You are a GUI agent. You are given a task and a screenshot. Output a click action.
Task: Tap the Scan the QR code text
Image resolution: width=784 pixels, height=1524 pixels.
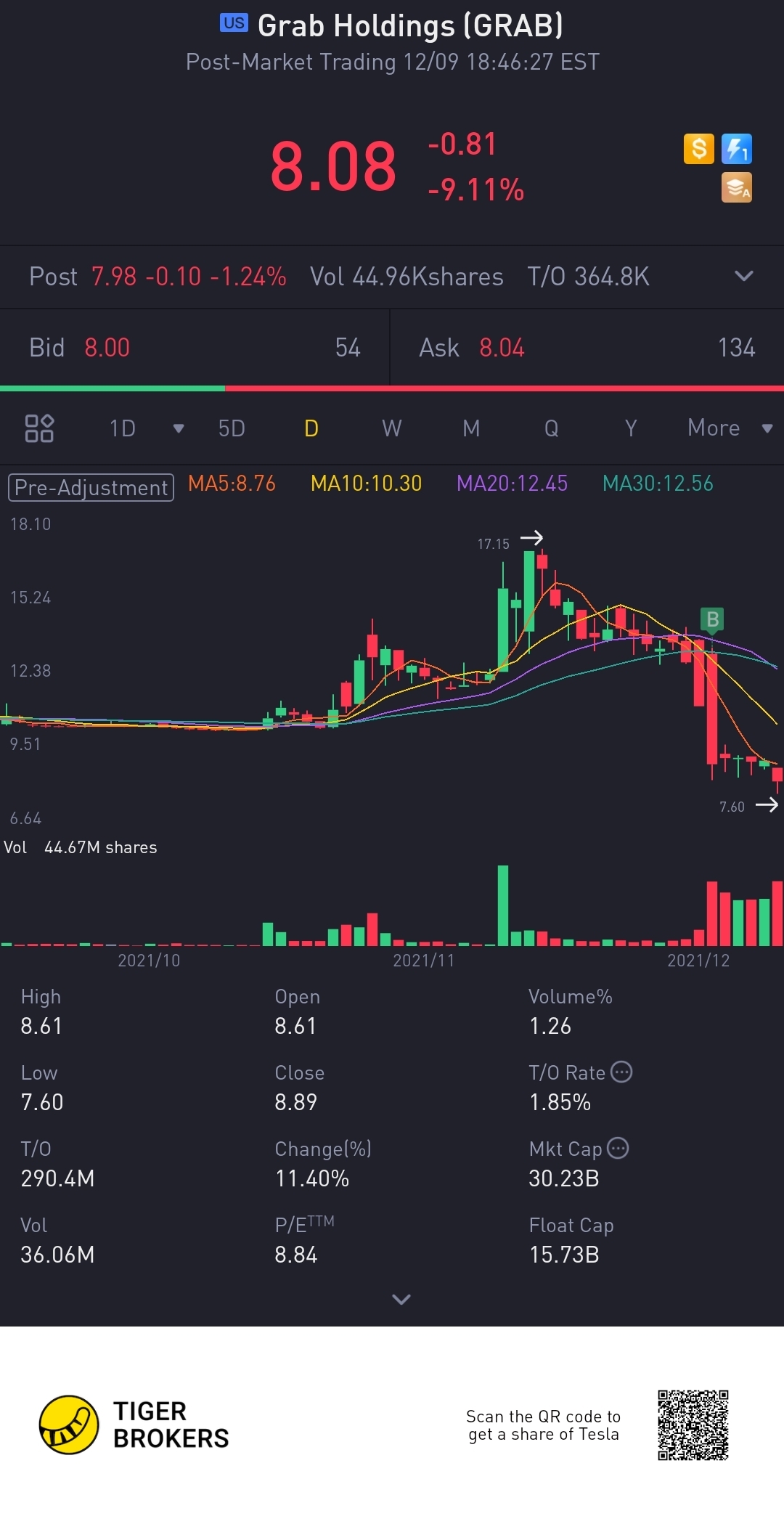pyautogui.click(x=544, y=1425)
